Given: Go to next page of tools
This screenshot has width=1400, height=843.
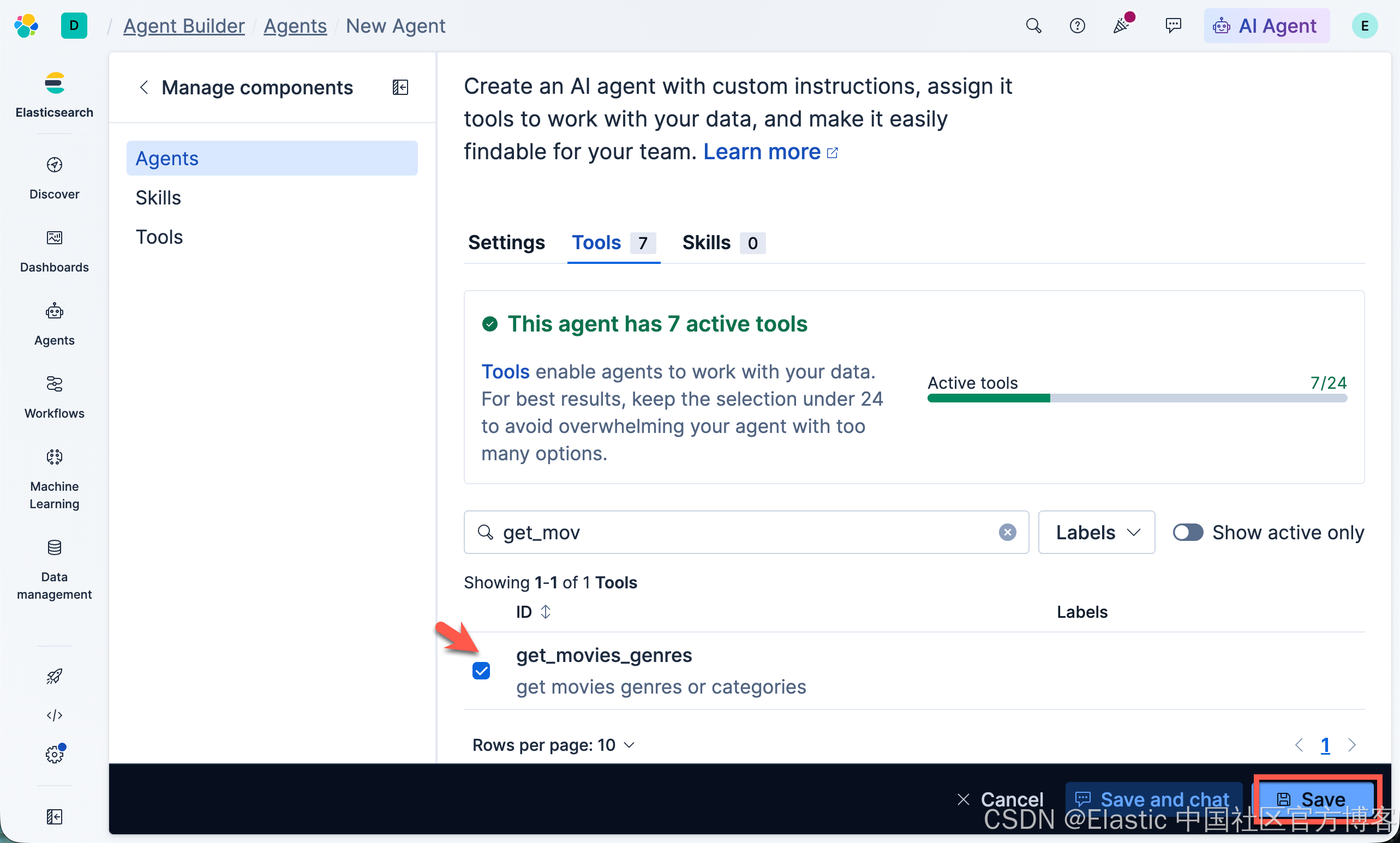Looking at the screenshot, I should (1351, 745).
